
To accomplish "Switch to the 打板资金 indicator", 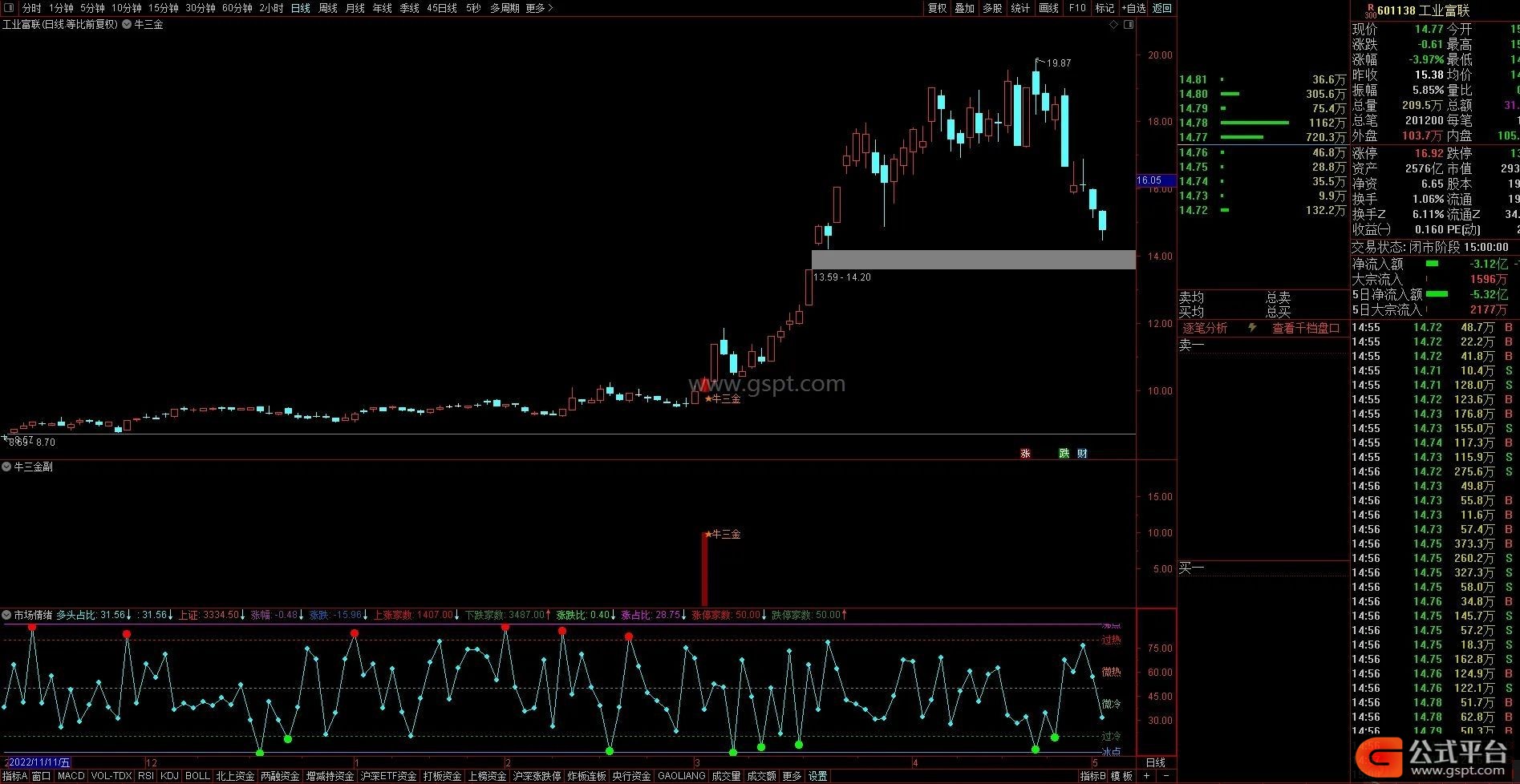I will (442, 776).
